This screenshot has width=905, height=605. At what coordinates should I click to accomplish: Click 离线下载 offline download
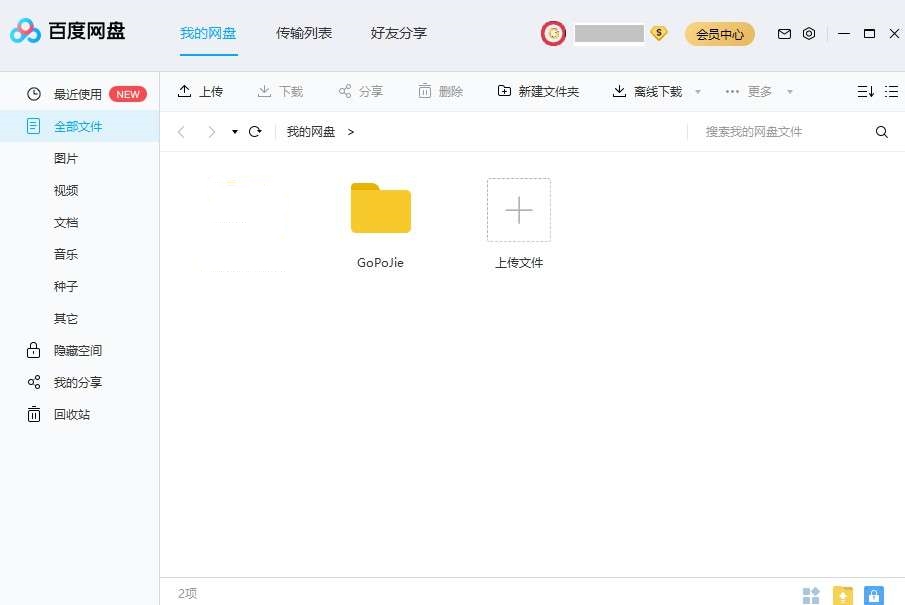(x=648, y=91)
